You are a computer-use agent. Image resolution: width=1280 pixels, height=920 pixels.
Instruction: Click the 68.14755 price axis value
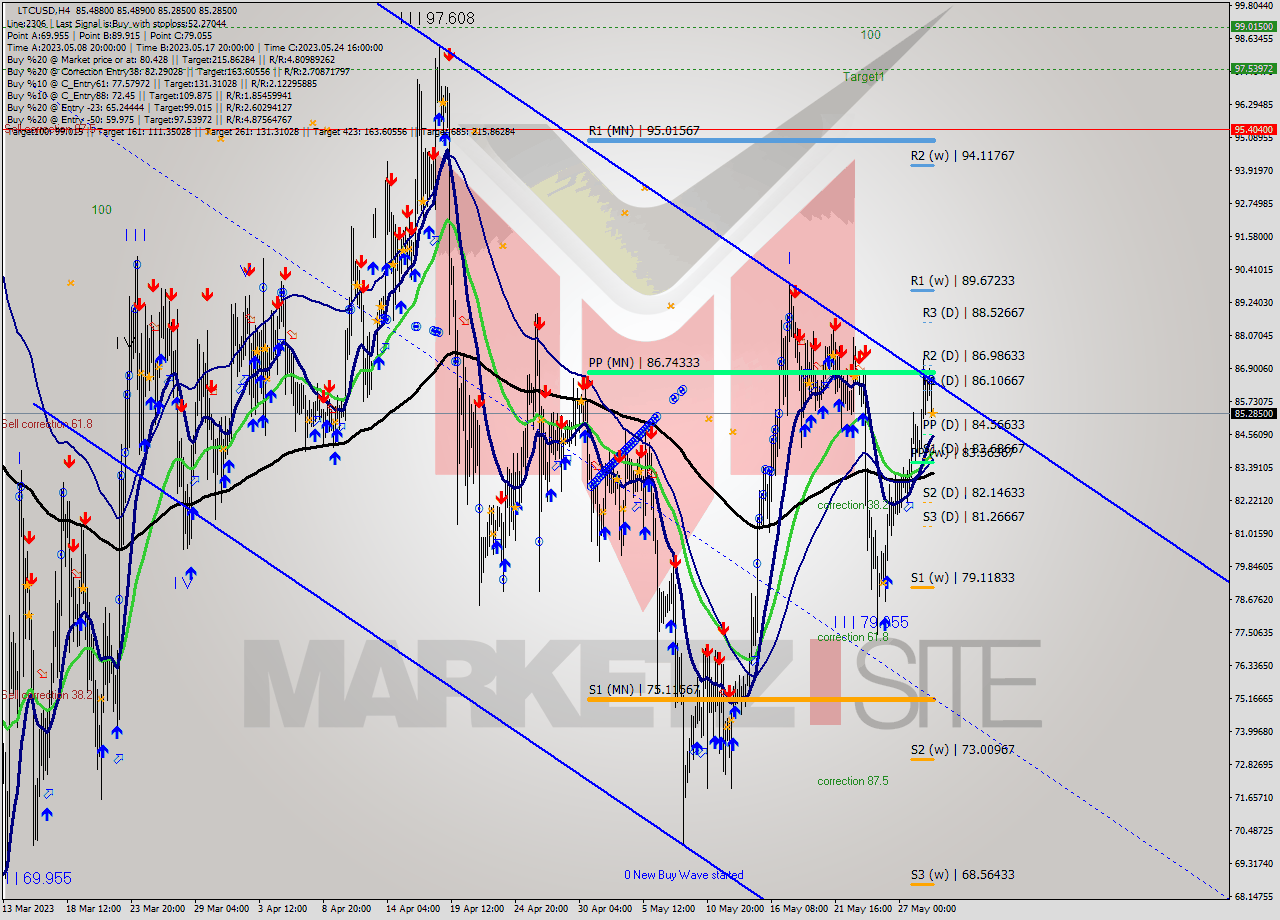1253,896
